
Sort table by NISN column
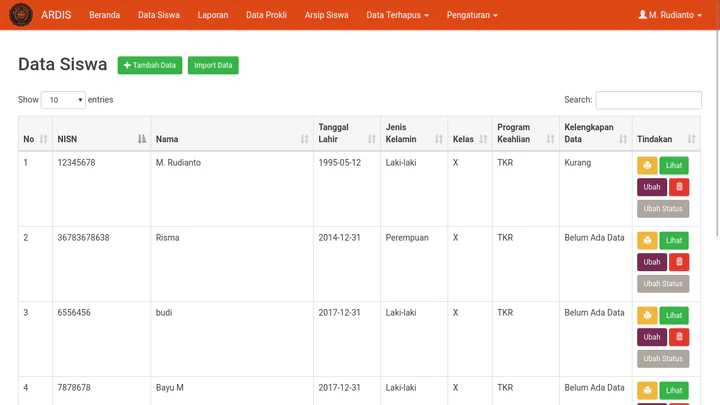101,134
